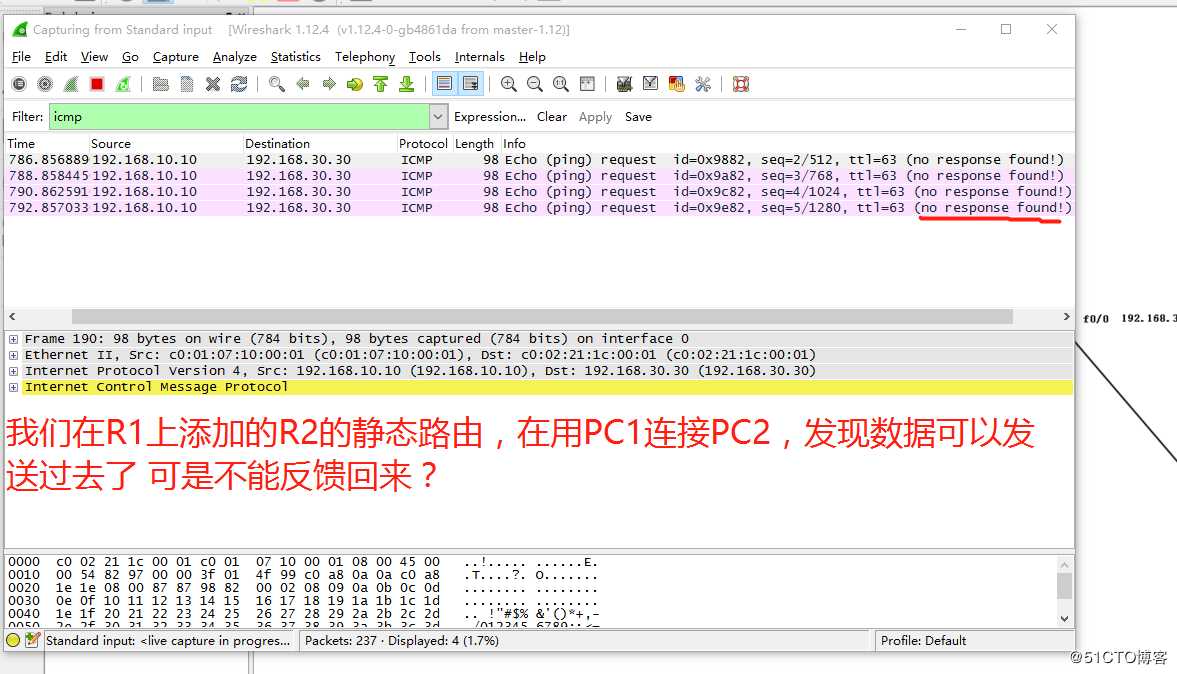Screen dimensions: 1177x674
Task: Open the Tools menu
Action: (x=424, y=57)
